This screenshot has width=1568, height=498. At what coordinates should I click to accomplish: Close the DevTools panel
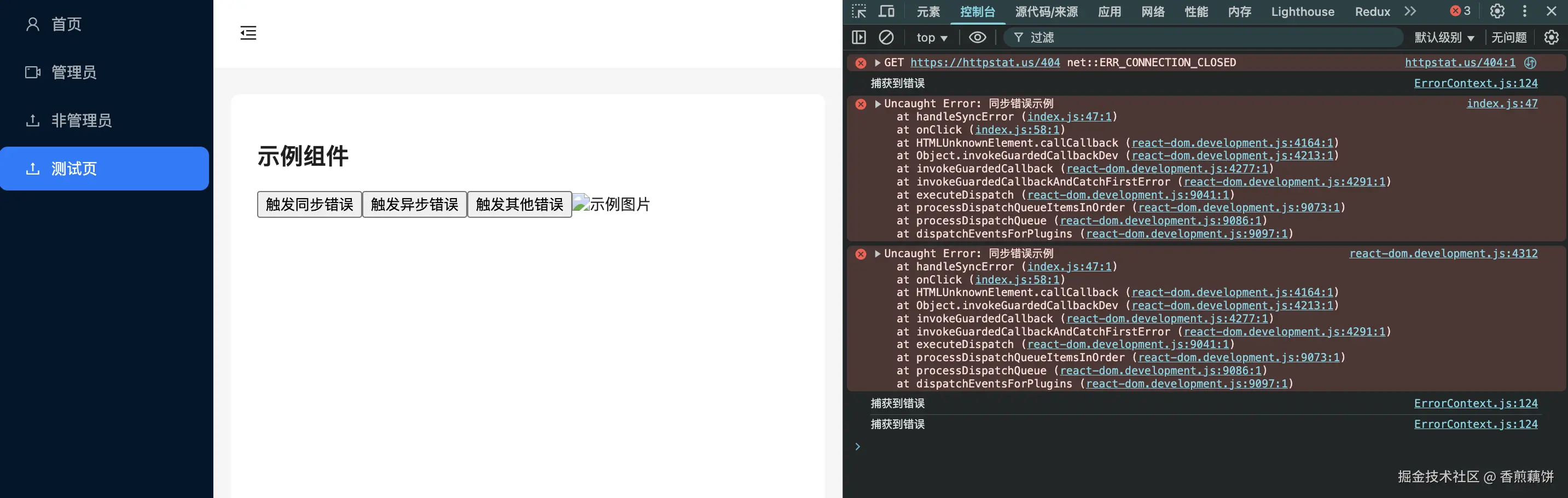(1552, 11)
